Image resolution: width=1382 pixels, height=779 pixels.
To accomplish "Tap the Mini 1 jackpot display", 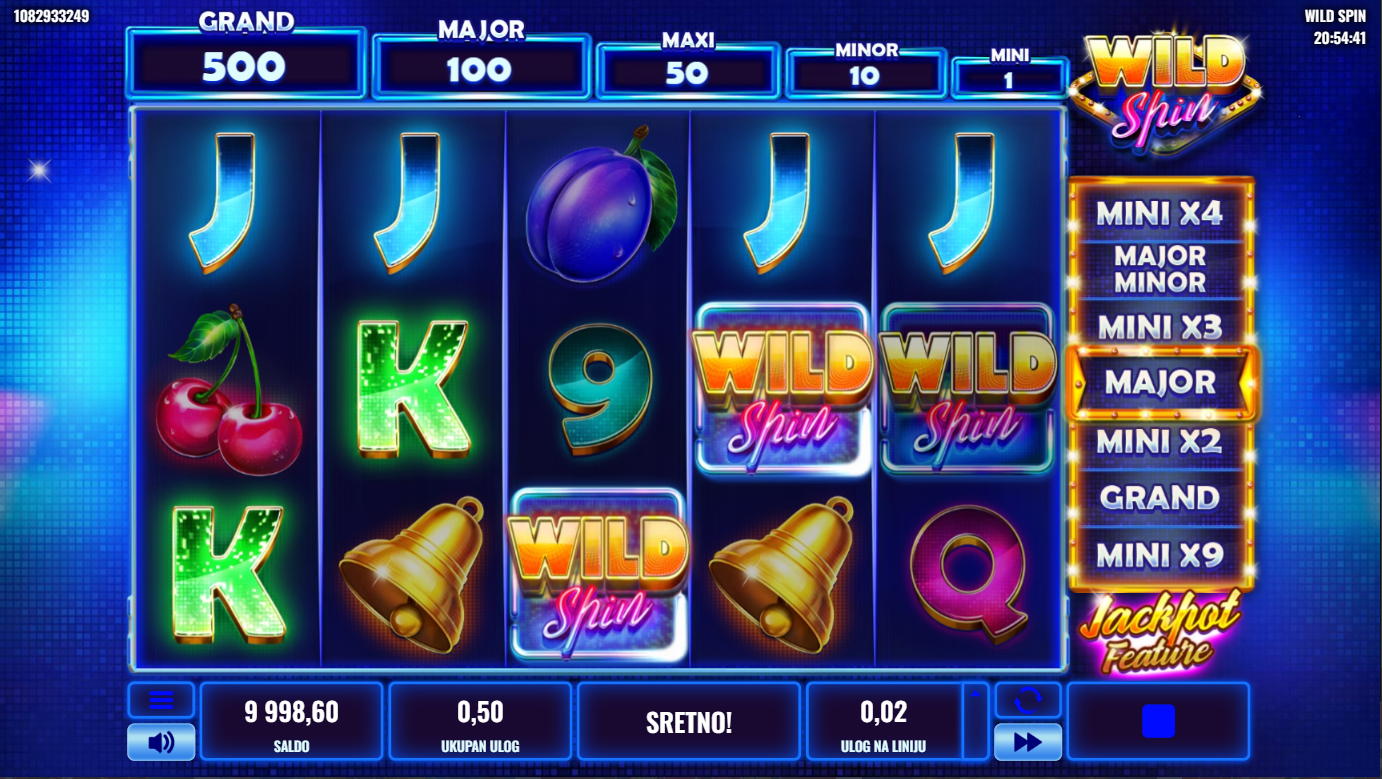I will point(1009,77).
